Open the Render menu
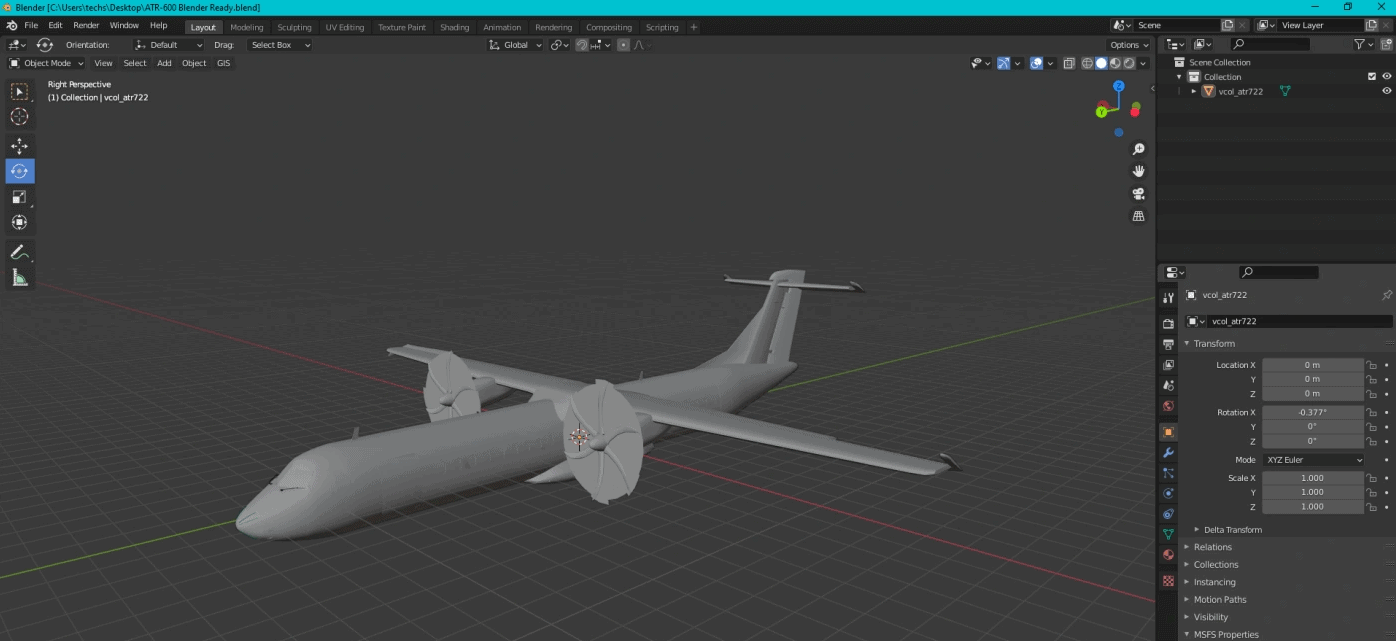This screenshot has height=641, width=1396. pyautogui.click(x=86, y=25)
